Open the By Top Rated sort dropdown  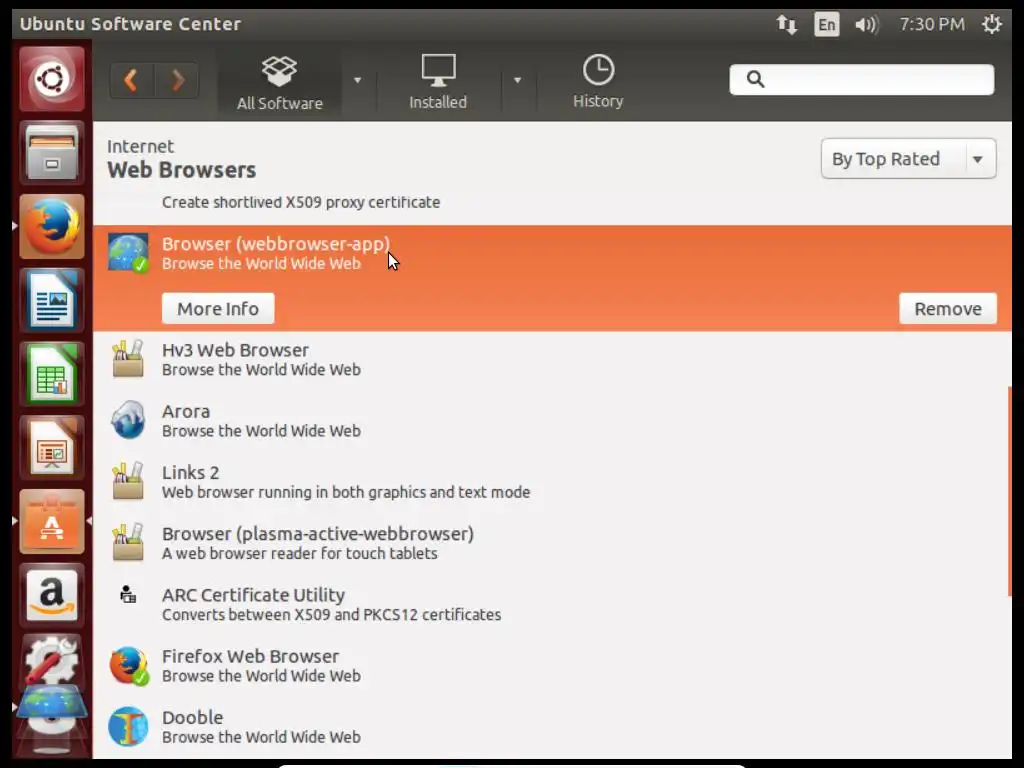[x=908, y=159]
